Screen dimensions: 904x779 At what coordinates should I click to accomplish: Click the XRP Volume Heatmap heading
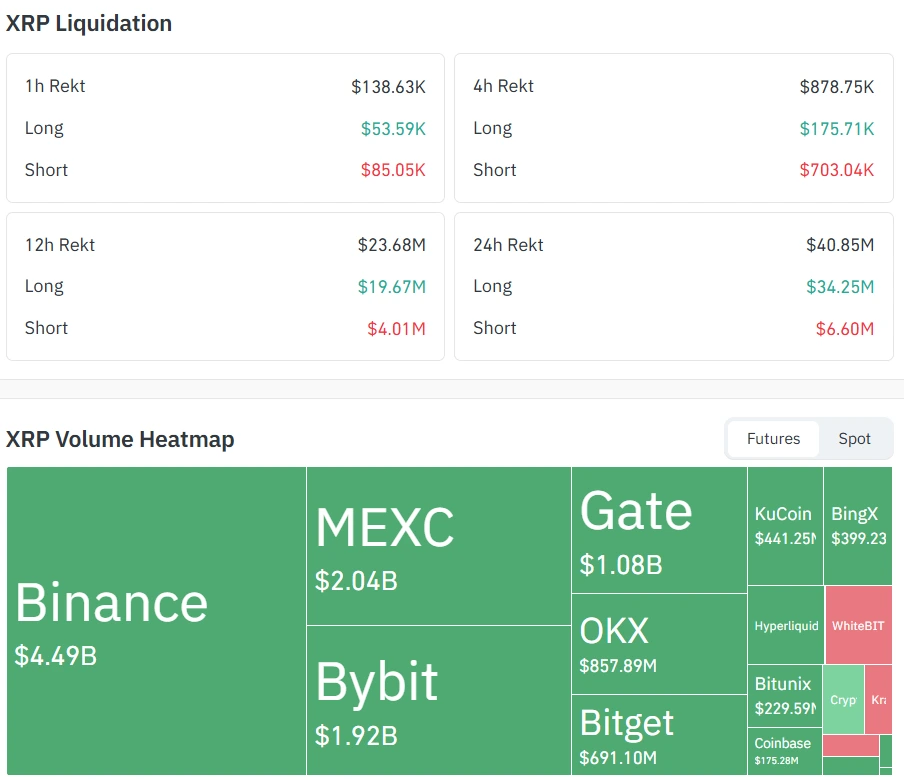point(120,438)
